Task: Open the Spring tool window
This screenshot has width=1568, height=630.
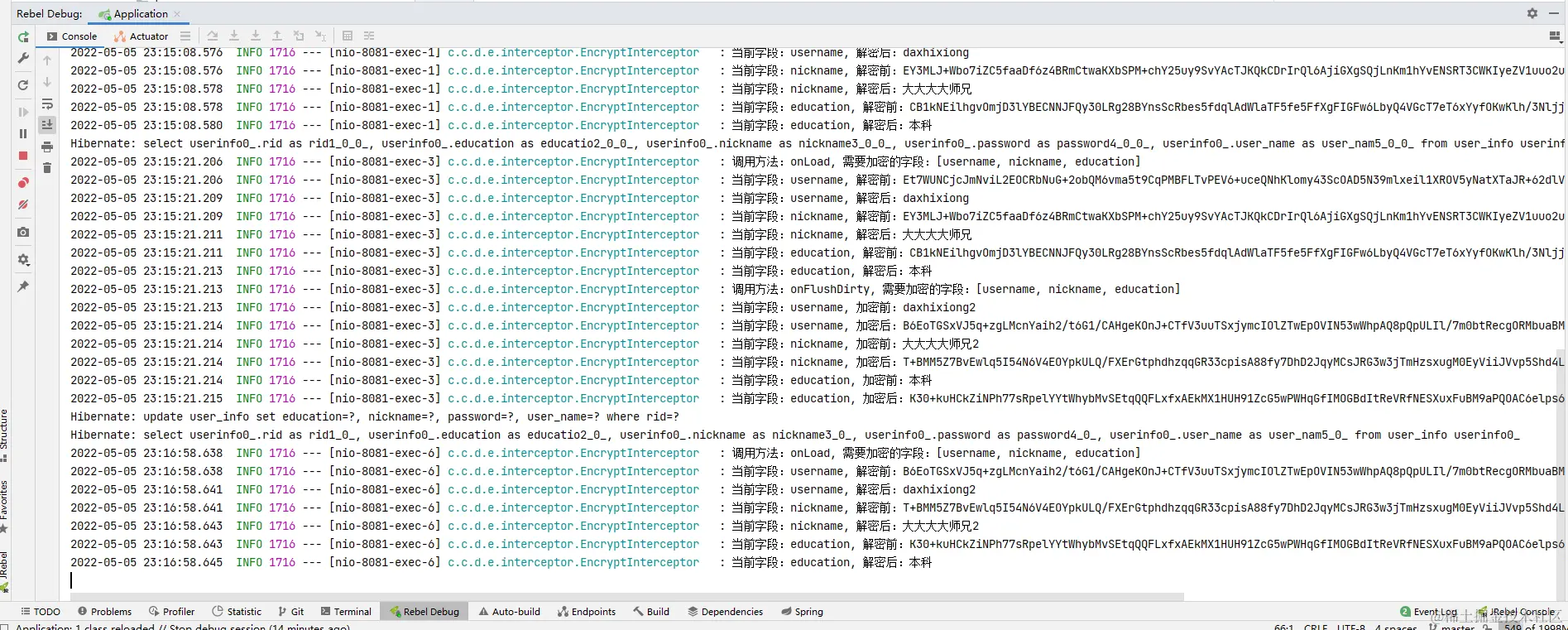Action: pos(803,612)
